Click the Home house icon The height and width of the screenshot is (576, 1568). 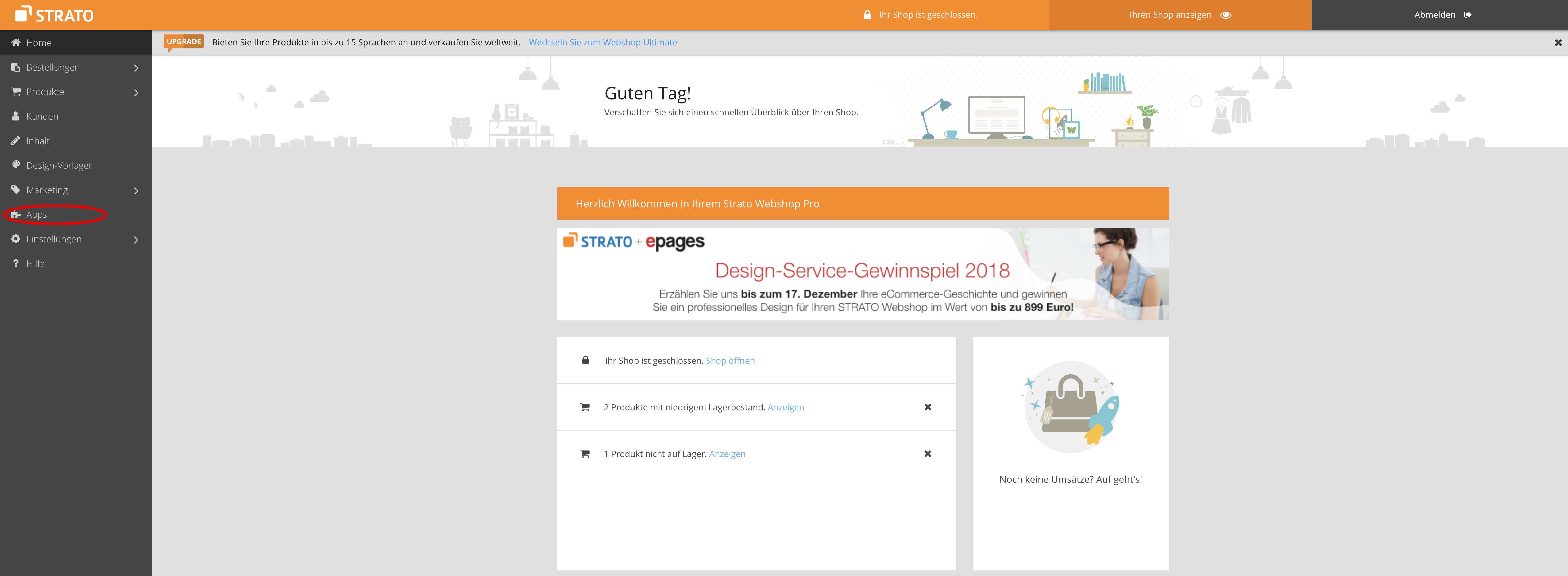pyautogui.click(x=16, y=43)
